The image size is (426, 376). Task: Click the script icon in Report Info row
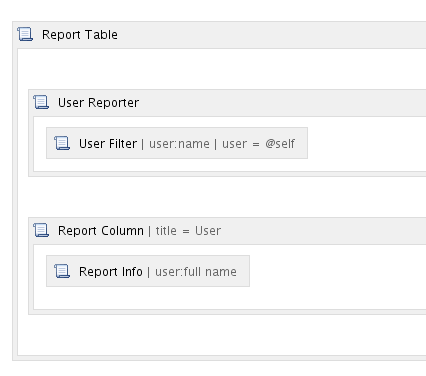[x=62, y=271]
